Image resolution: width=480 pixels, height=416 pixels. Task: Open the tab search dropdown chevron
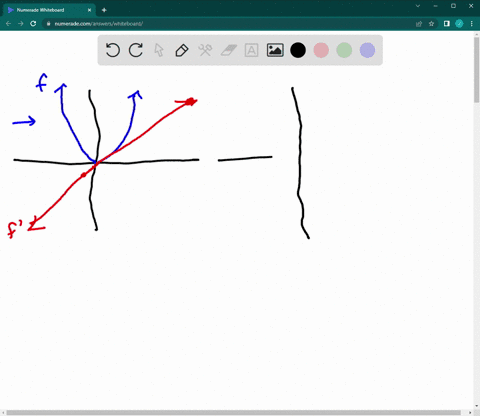[418, 6]
